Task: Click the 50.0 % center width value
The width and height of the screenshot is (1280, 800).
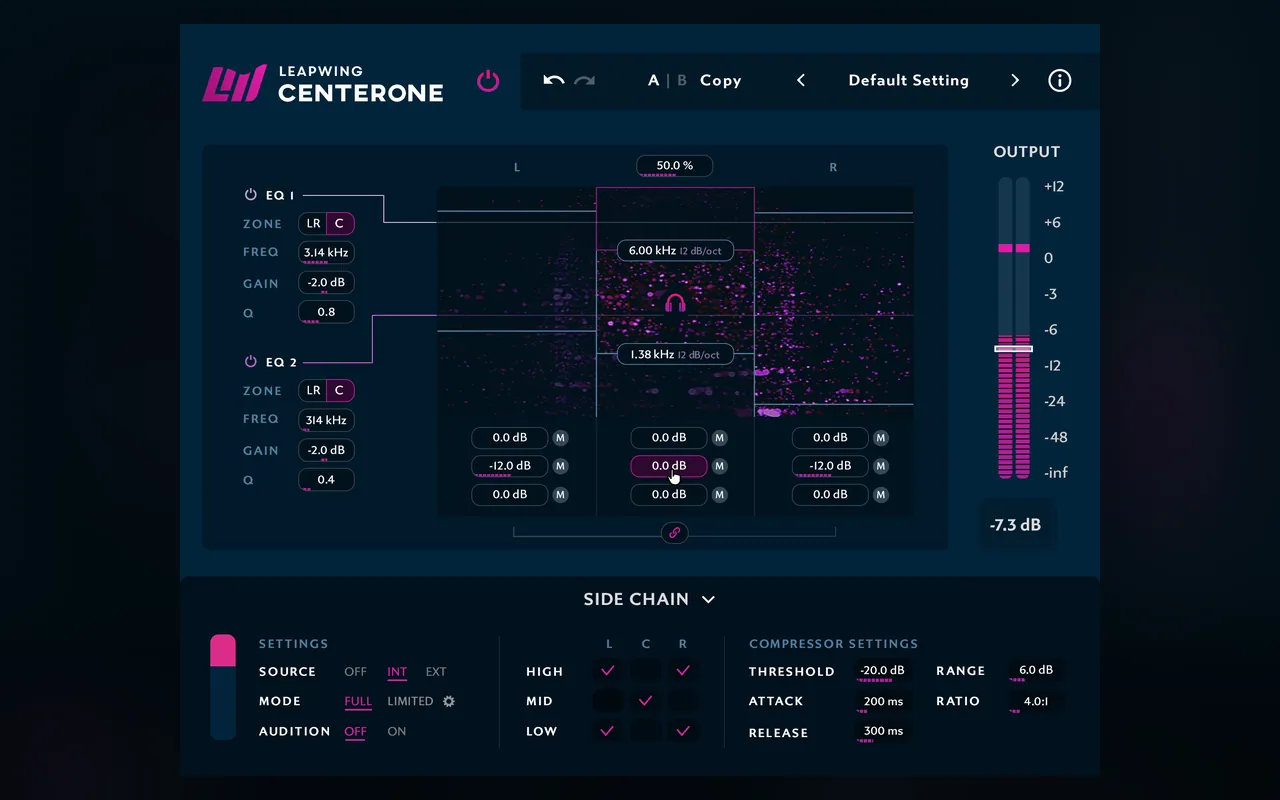Action: point(675,165)
